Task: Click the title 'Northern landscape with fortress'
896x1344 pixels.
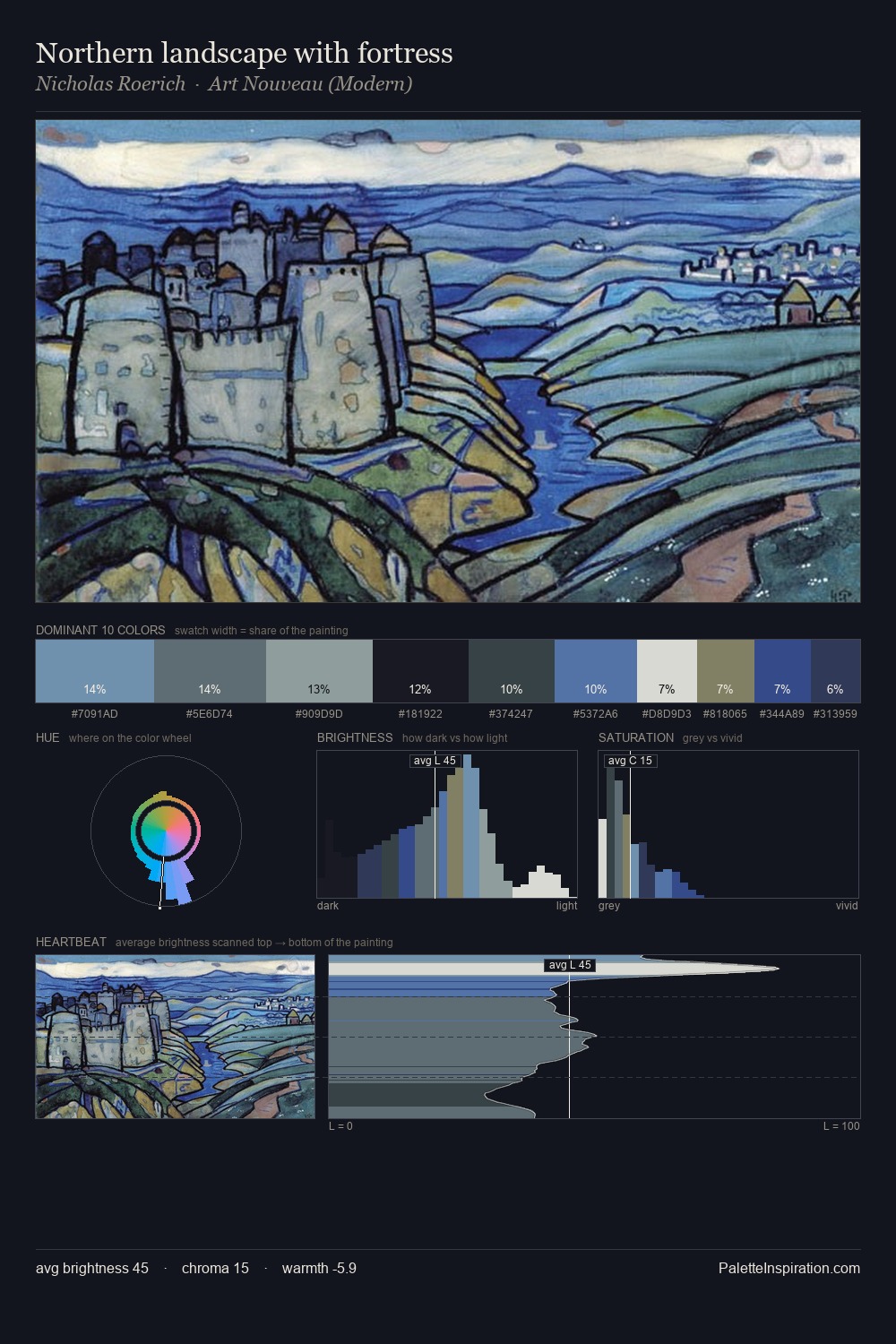Action: click(244, 53)
